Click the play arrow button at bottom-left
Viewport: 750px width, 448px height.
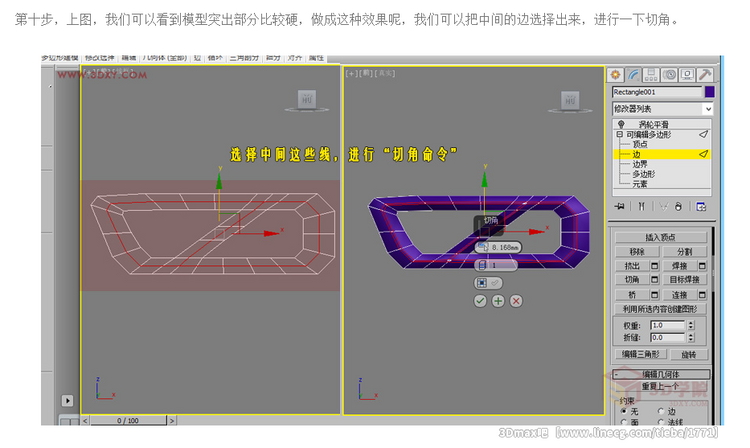(x=67, y=401)
